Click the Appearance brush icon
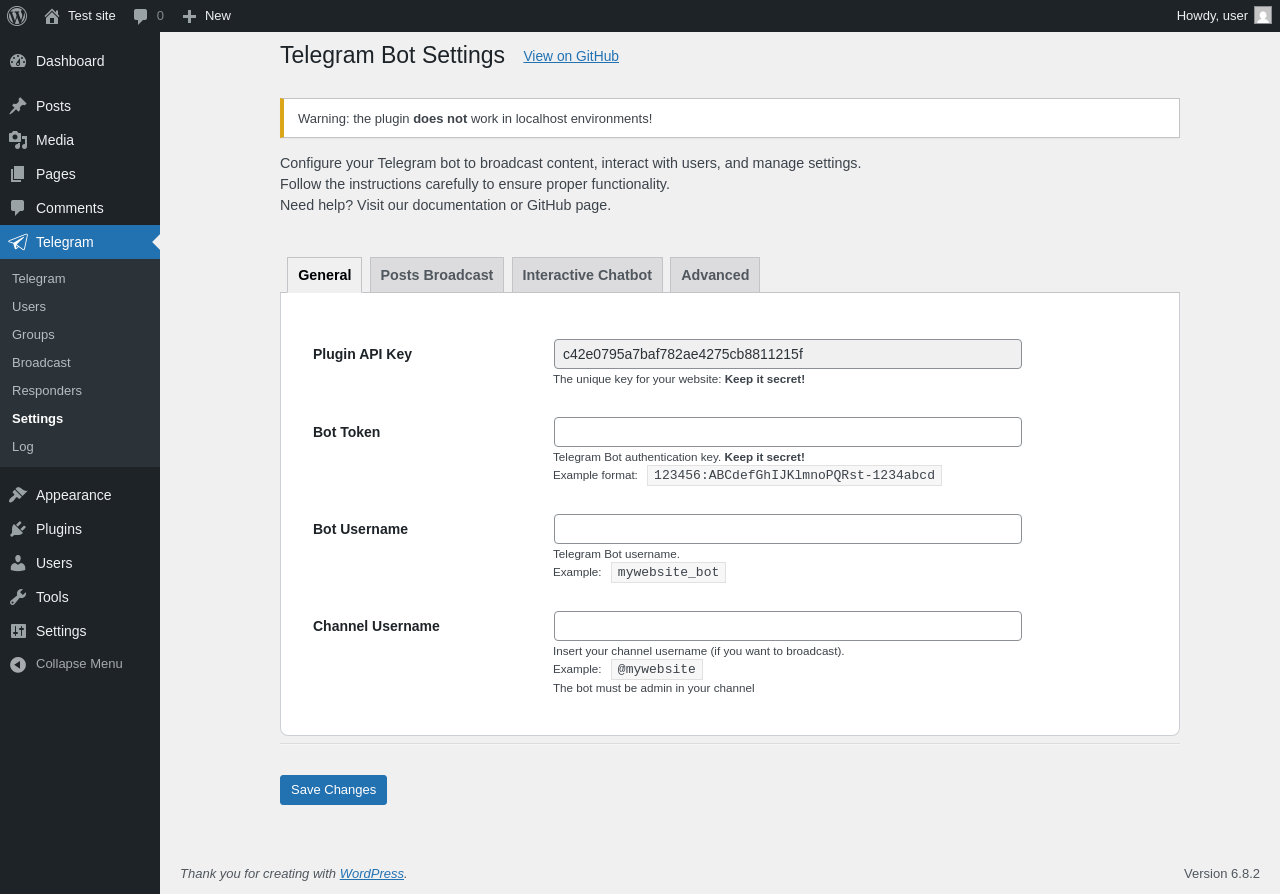This screenshot has height=894, width=1280. 18,495
